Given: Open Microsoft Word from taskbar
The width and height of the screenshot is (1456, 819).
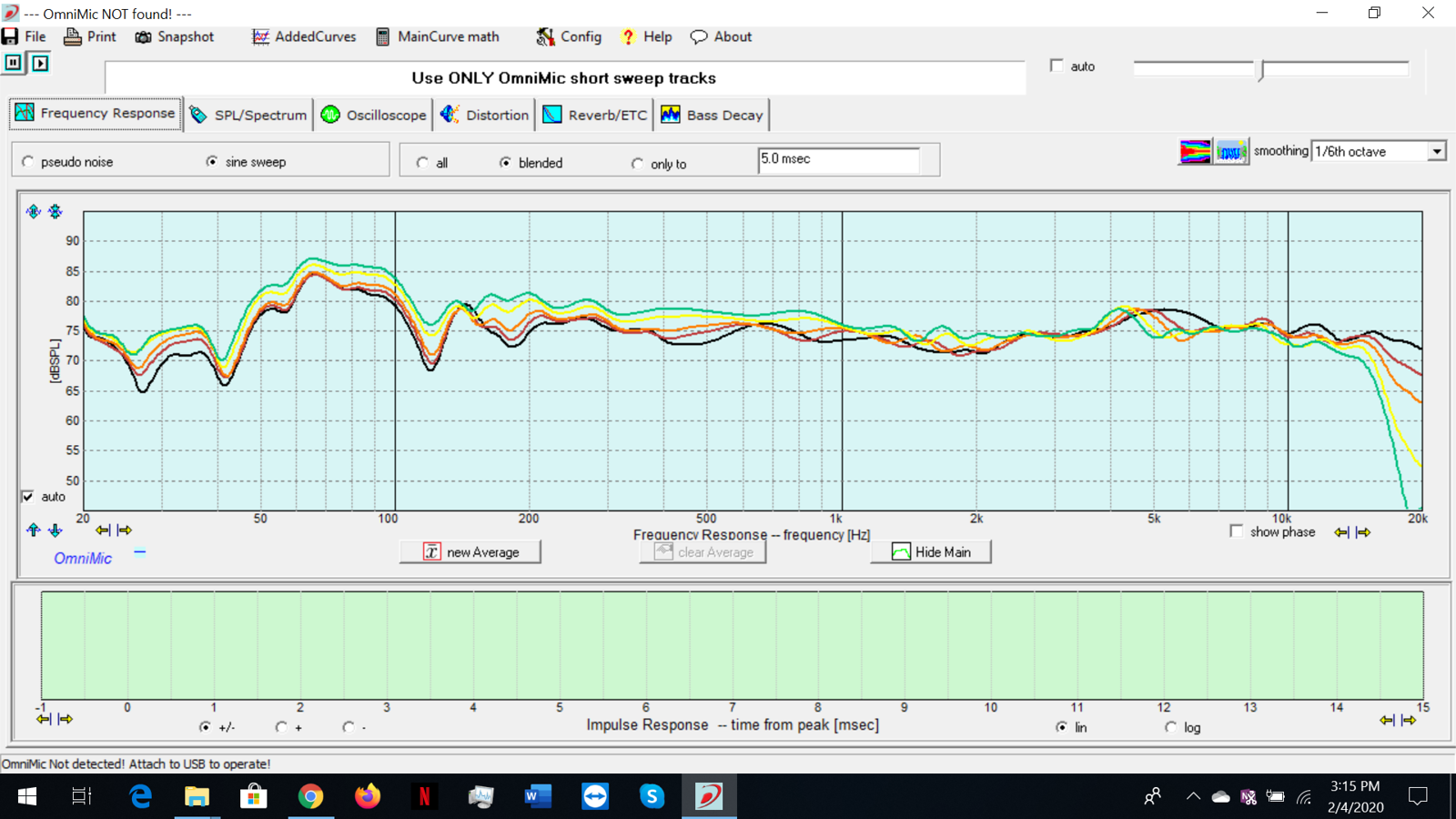Looking at the screenshot, I should (x=538, y=796).
